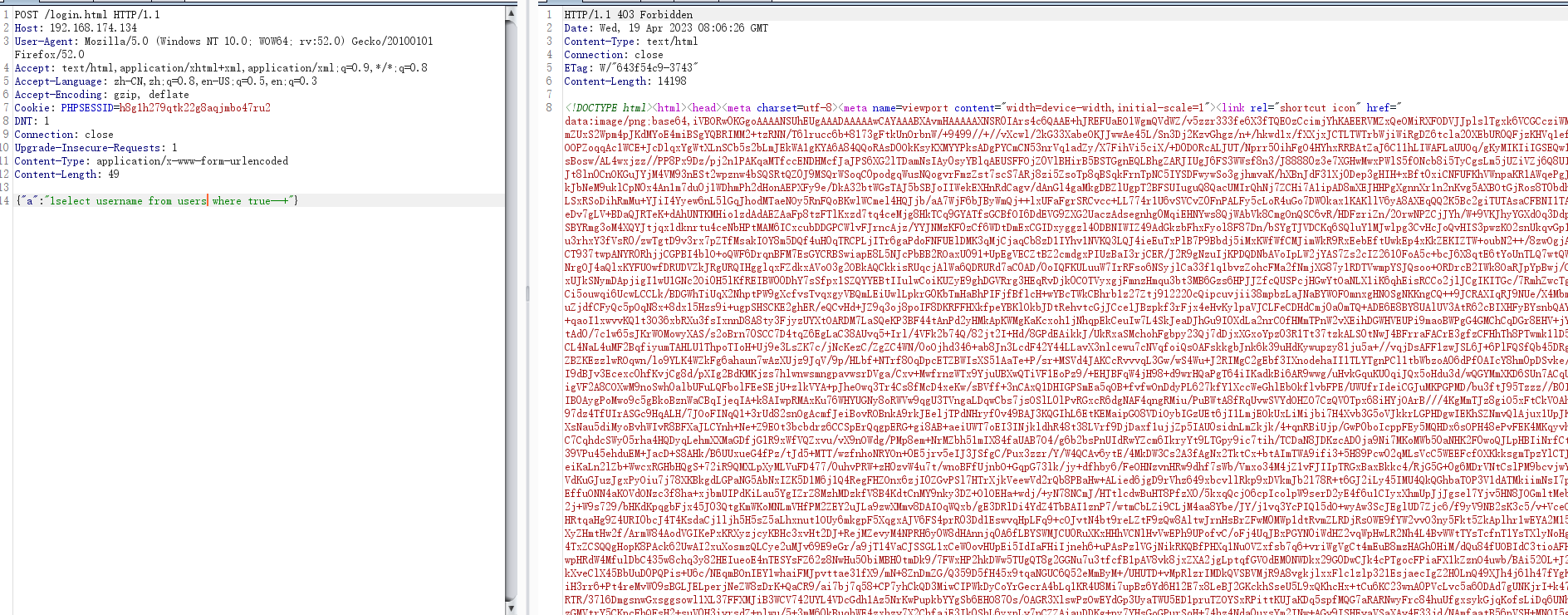Click the "POST /login.html HTTP/1.1" request line
The image size is (1568, 615).
[x=87, y=14]
